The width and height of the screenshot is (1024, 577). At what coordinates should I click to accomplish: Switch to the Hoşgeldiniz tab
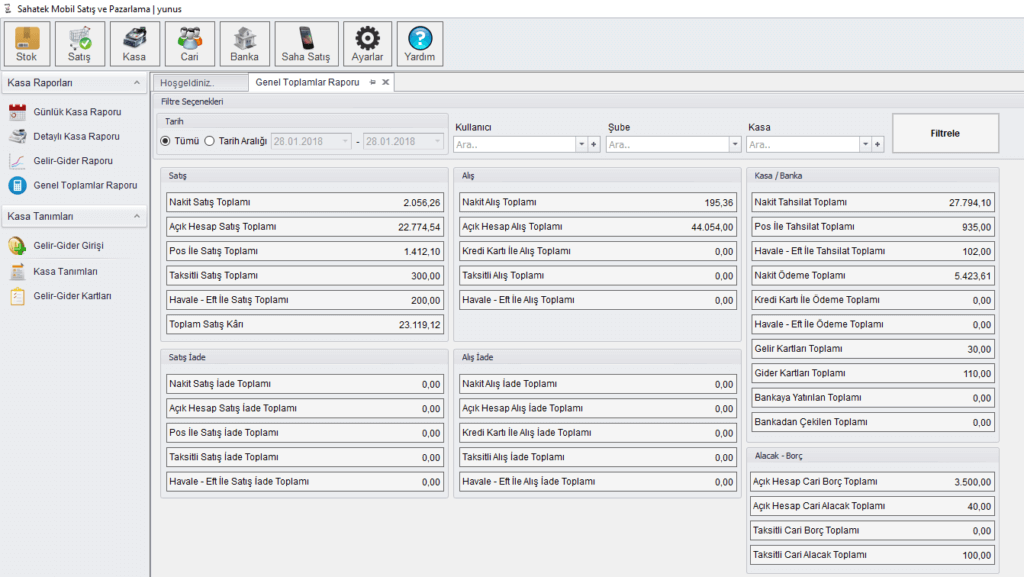coord(188,83)
